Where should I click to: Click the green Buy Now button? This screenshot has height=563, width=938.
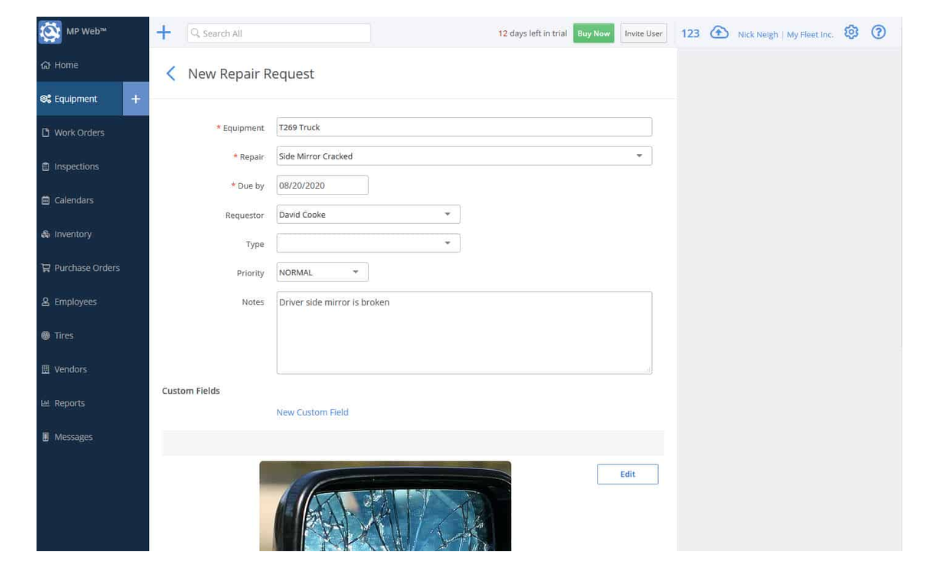593,33
